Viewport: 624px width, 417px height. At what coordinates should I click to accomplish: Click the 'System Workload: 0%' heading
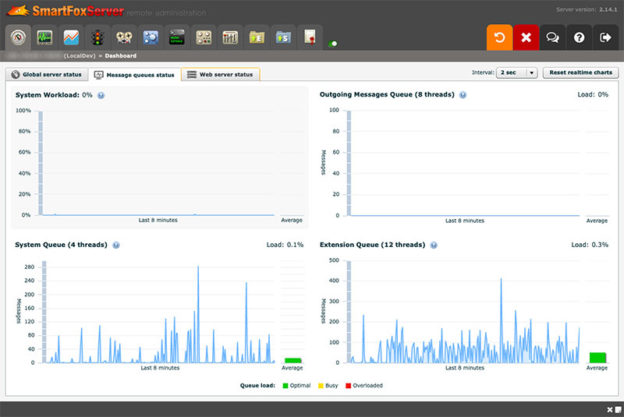pos(54,95)
